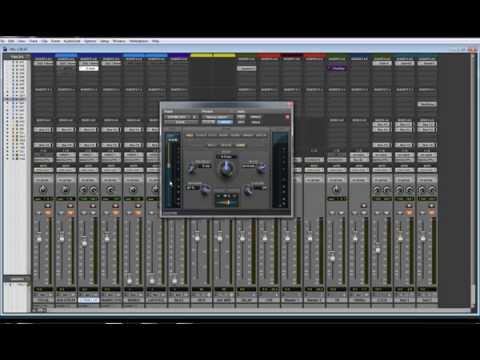Click pan knob on fifth channel strip

click(x=133, y=190)
